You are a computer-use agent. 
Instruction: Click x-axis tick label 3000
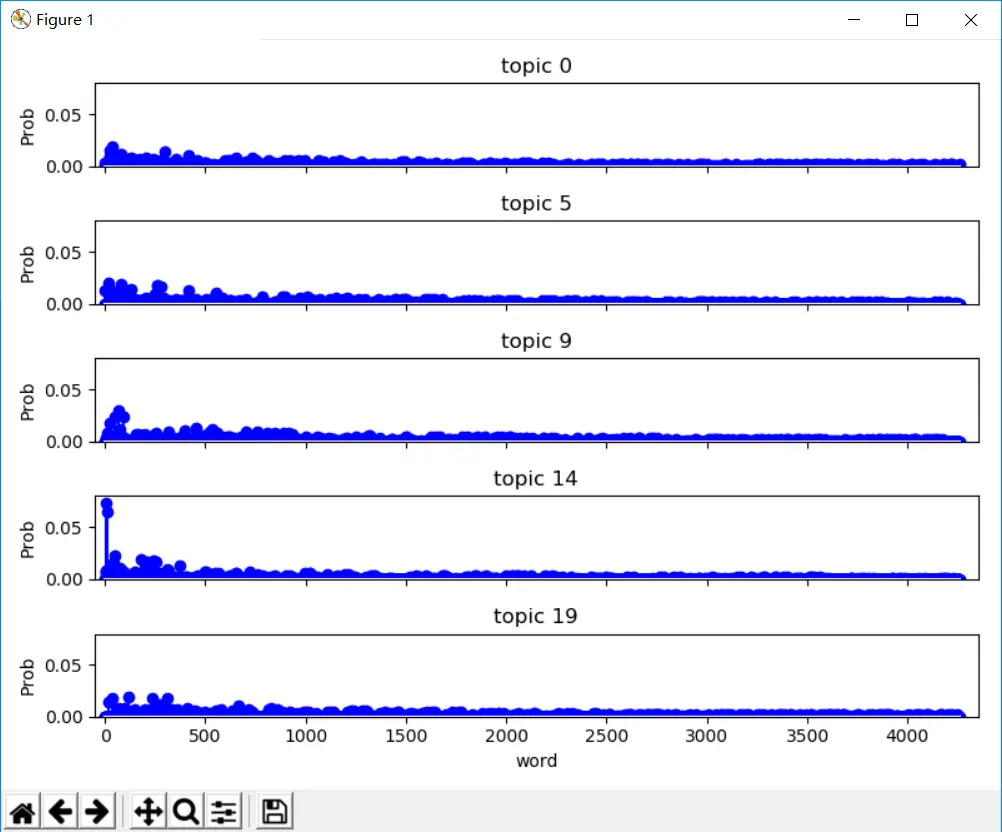(x=706, y=736)
